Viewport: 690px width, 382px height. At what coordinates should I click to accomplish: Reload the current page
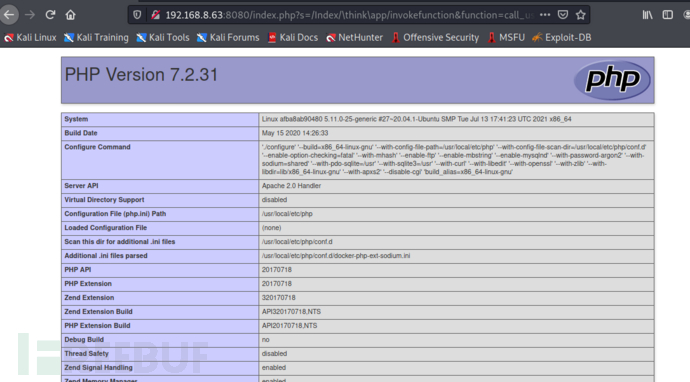(50, 15)
